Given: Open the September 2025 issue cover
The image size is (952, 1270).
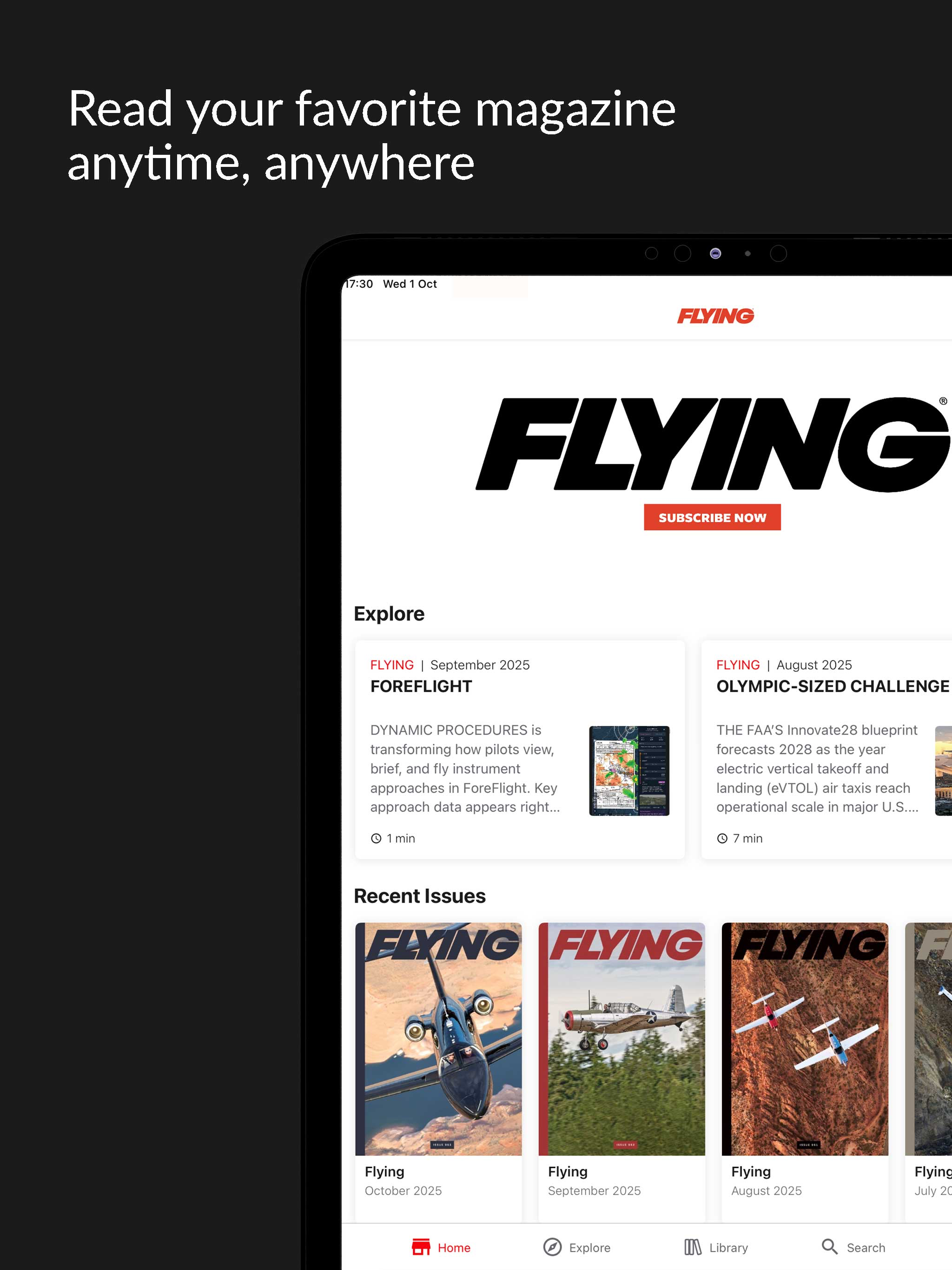Looking at the screenshot, I should coord(622,1039).
